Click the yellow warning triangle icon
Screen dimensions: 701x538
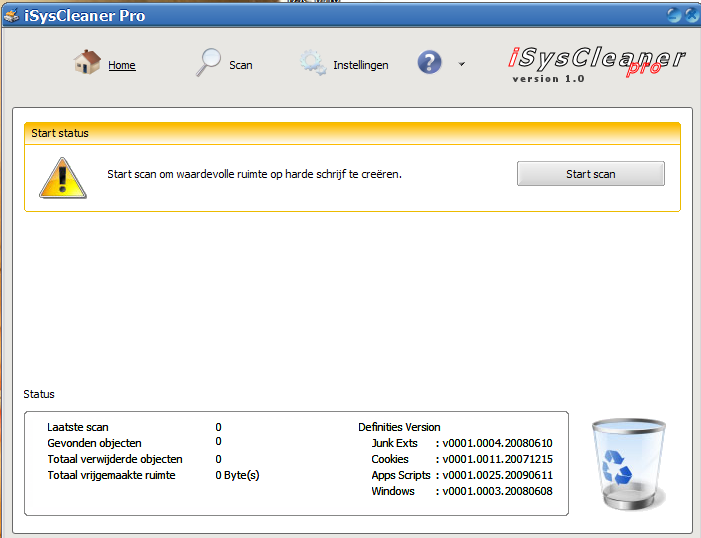[63, 178]
